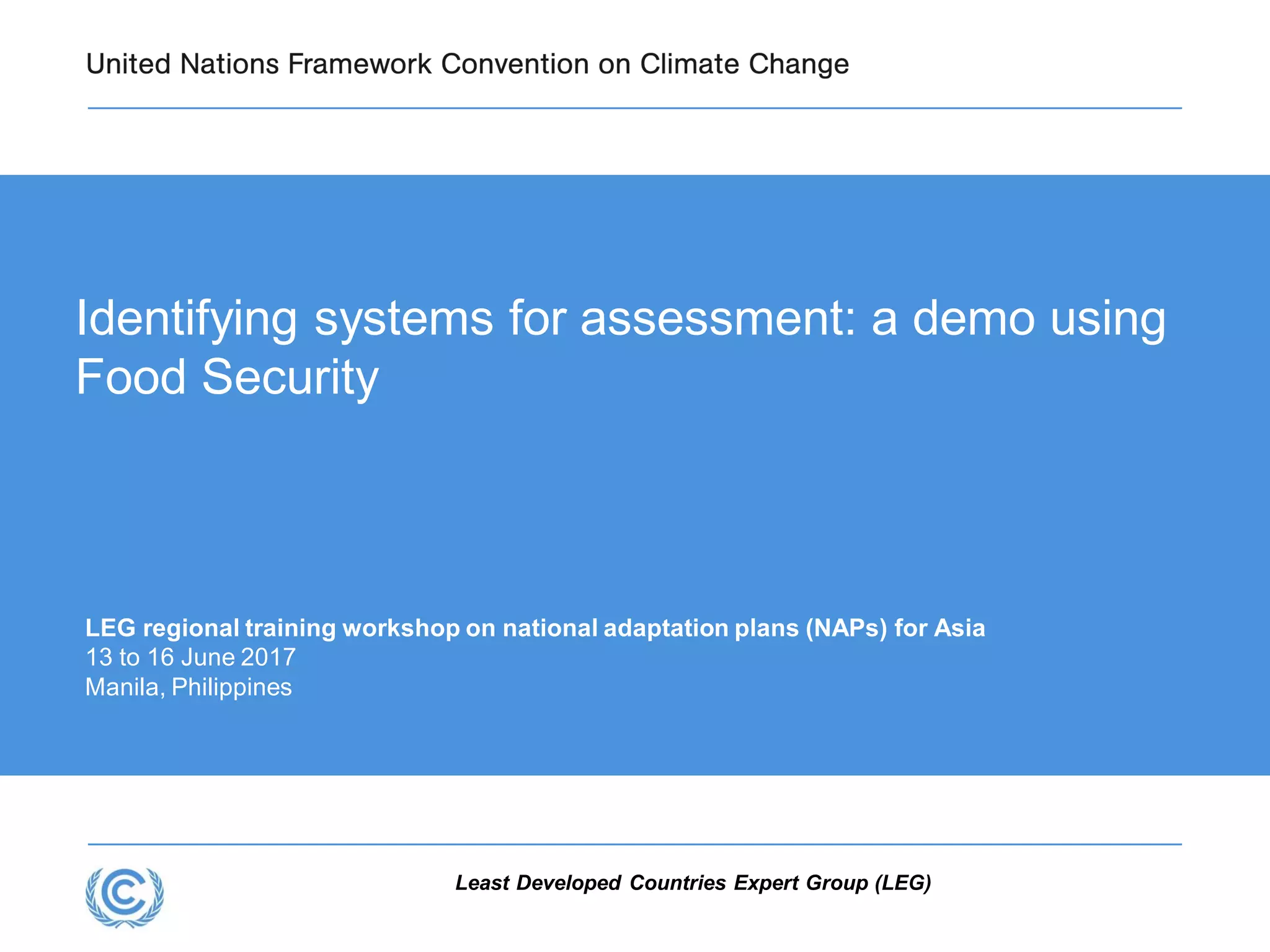1270x952 pixels.
Task: Click 'national adaptation plans' in the subtitle
Action: (650, 628)
